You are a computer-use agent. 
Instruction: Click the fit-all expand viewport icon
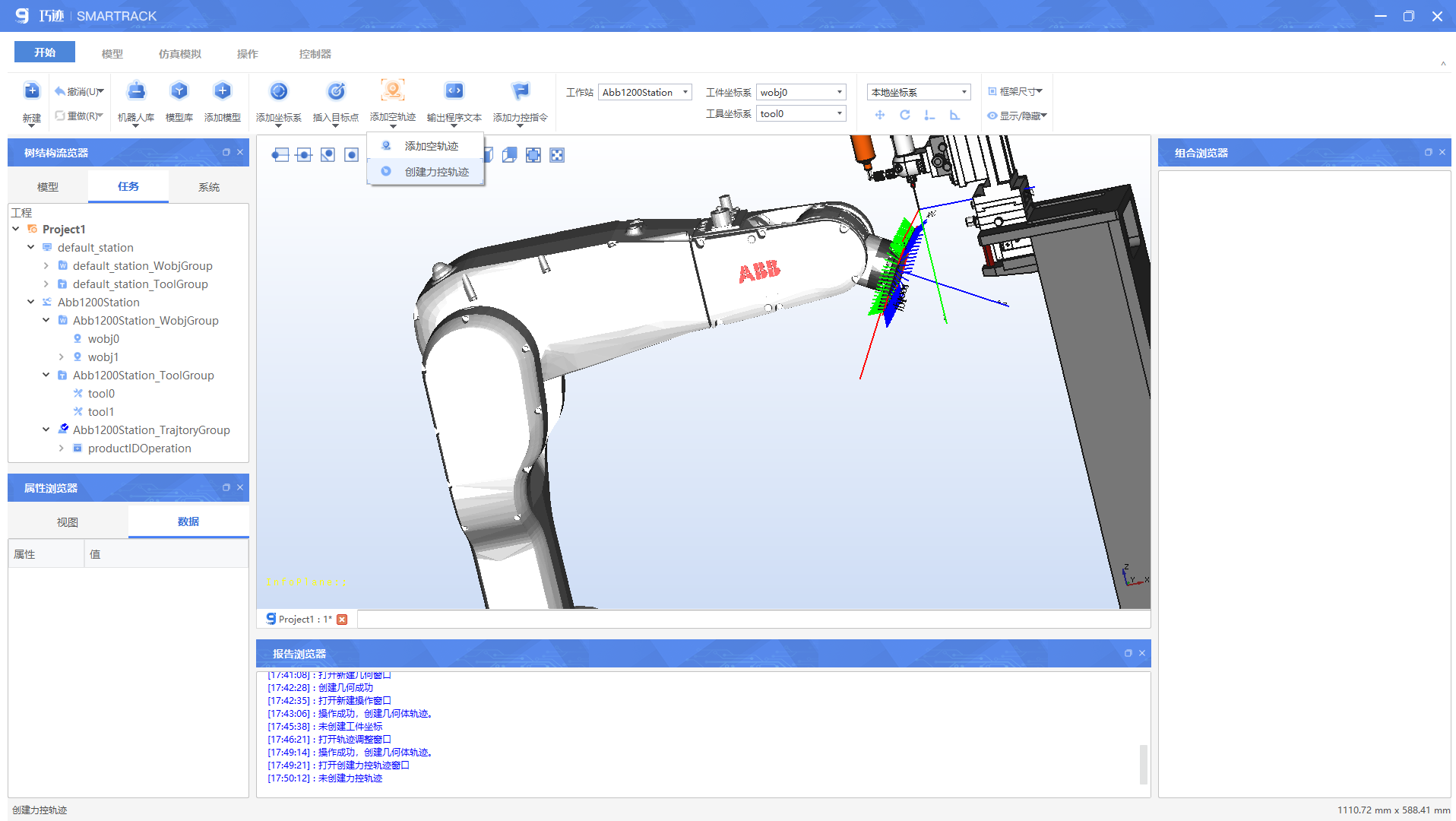point(557,155)
